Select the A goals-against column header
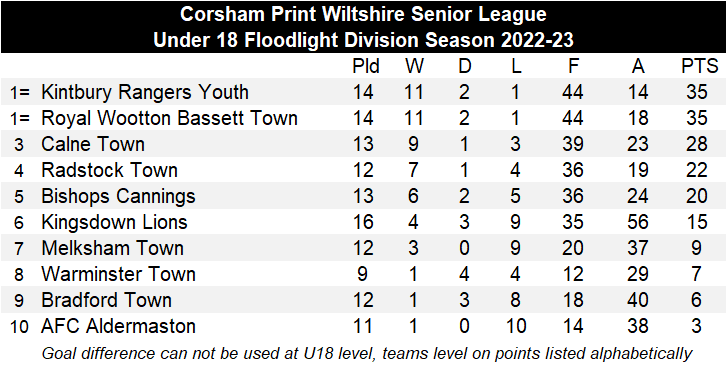Screen dimensions: 726x365 point(638,67)
